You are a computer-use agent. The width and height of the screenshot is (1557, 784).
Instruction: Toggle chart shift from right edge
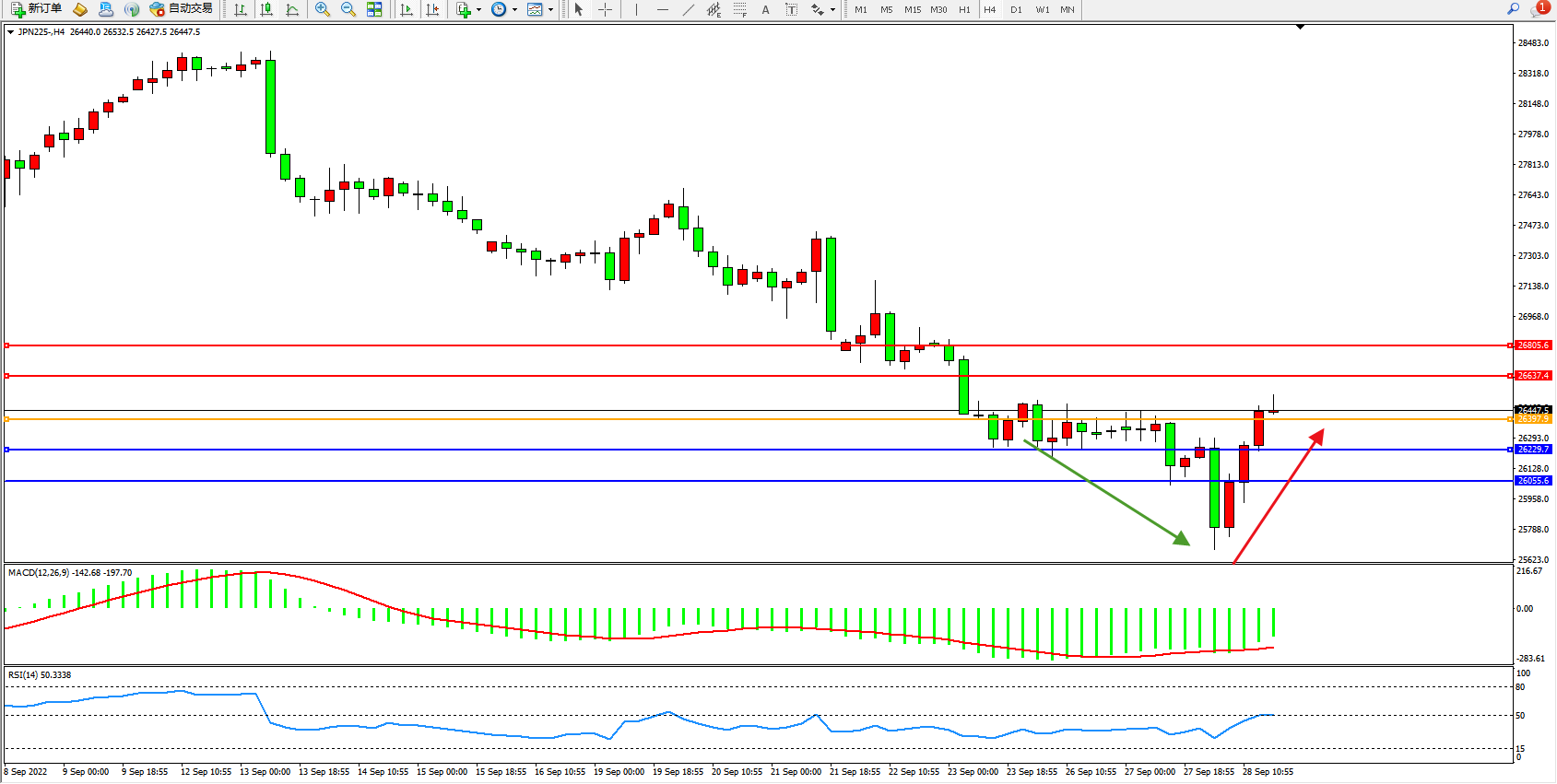(432, 9)
